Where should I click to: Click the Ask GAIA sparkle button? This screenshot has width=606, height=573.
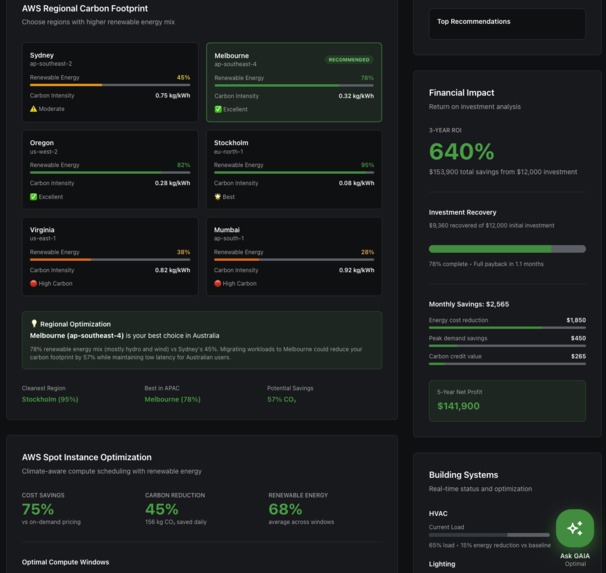575,528
